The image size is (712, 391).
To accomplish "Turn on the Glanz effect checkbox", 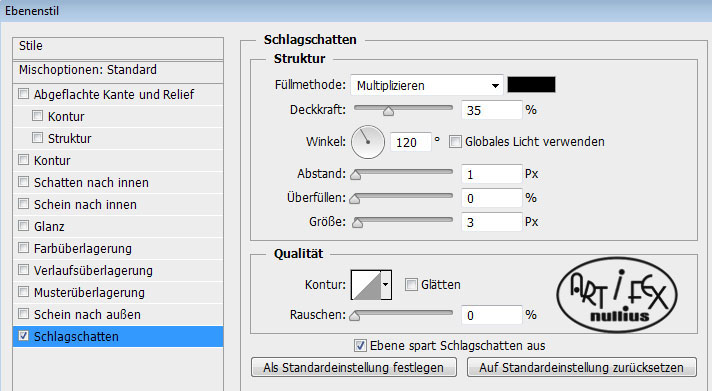I will click(23, 226).
